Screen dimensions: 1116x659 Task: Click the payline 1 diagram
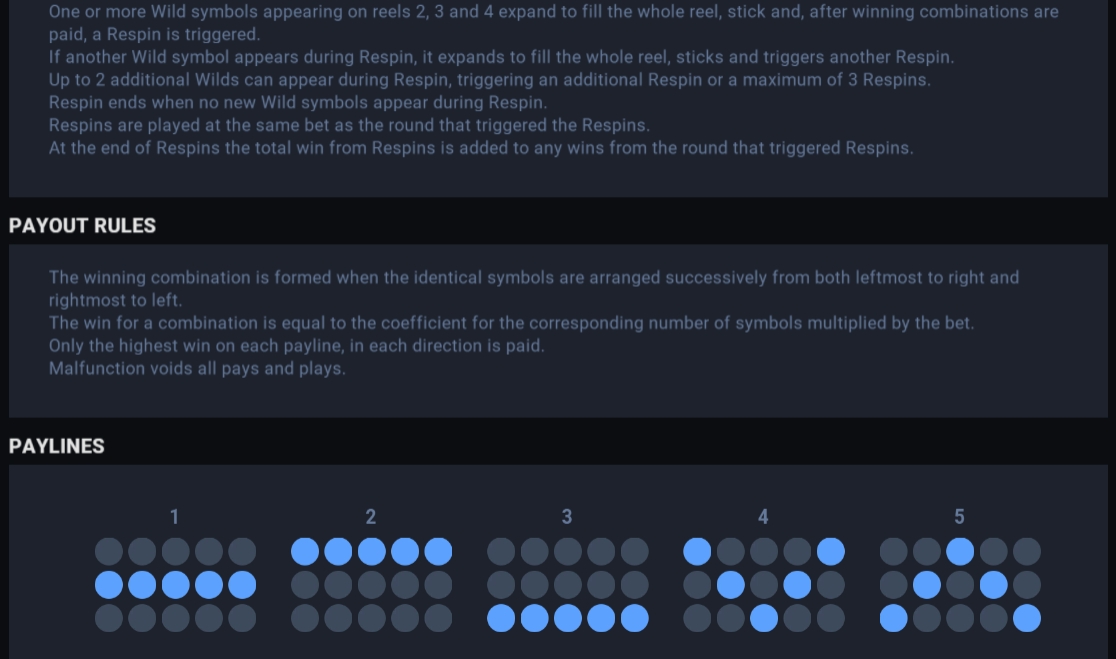tap(175, 584)
